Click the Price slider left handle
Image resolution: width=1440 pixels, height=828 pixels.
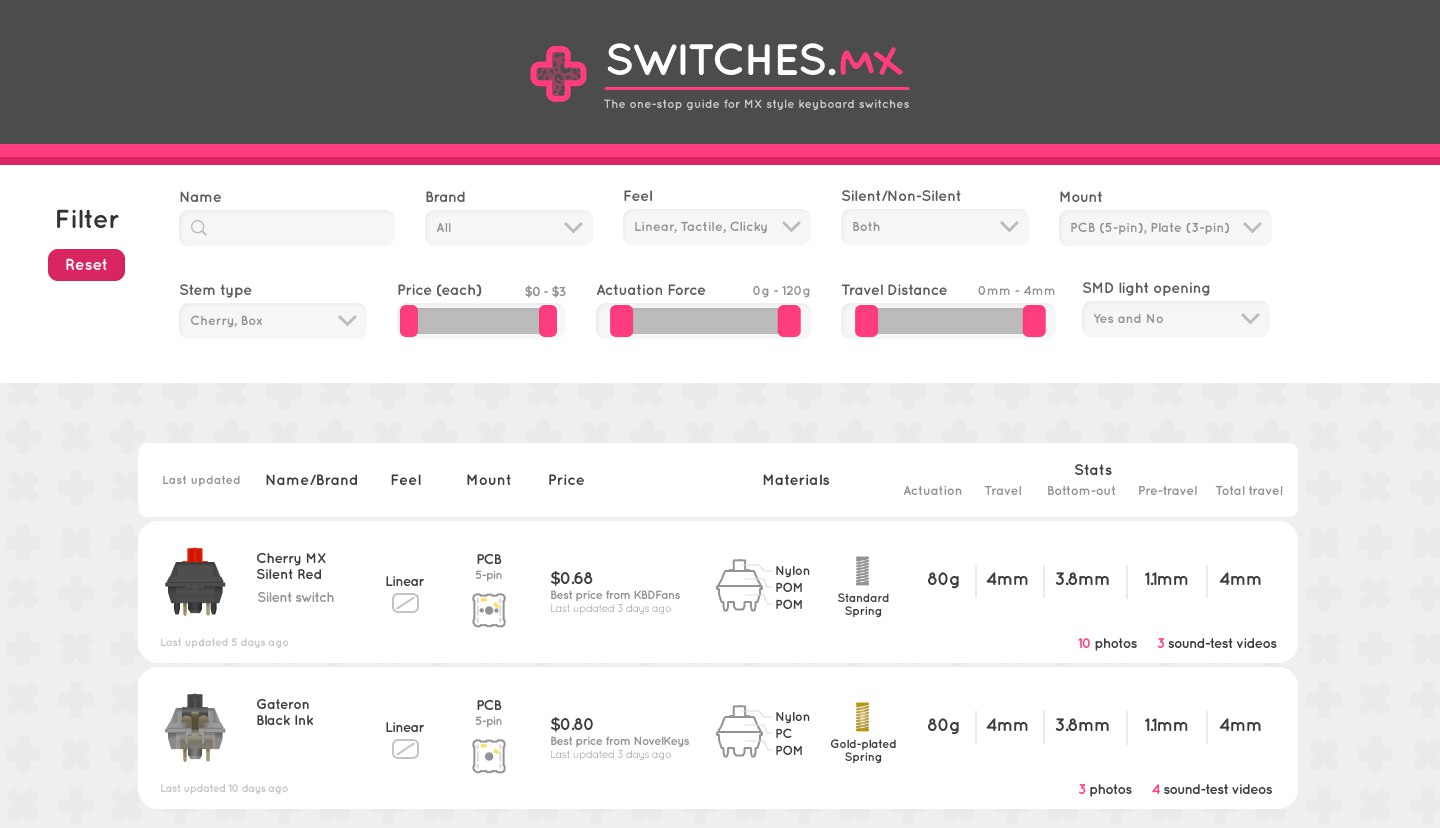pyautogui.click(x=409, y=321)
